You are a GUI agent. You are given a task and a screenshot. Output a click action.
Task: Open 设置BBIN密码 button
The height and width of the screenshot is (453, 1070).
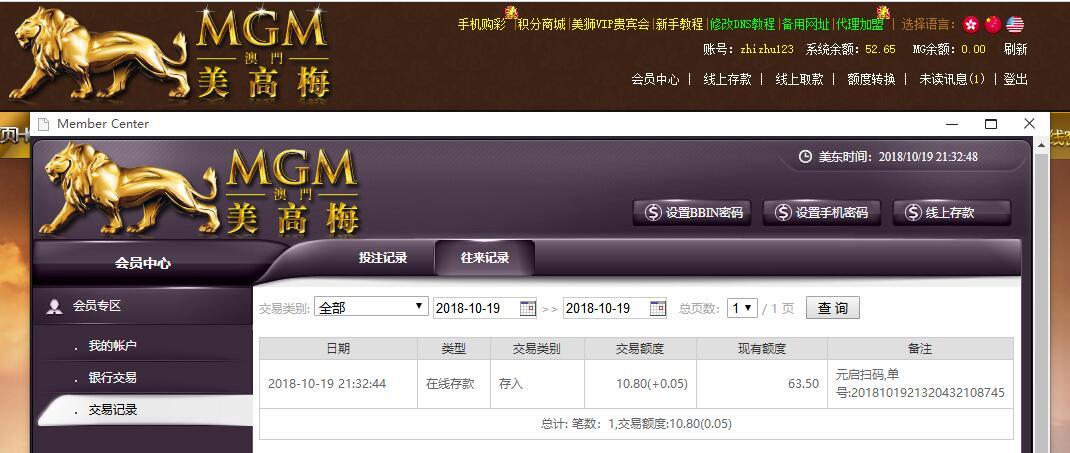(693, 213)
